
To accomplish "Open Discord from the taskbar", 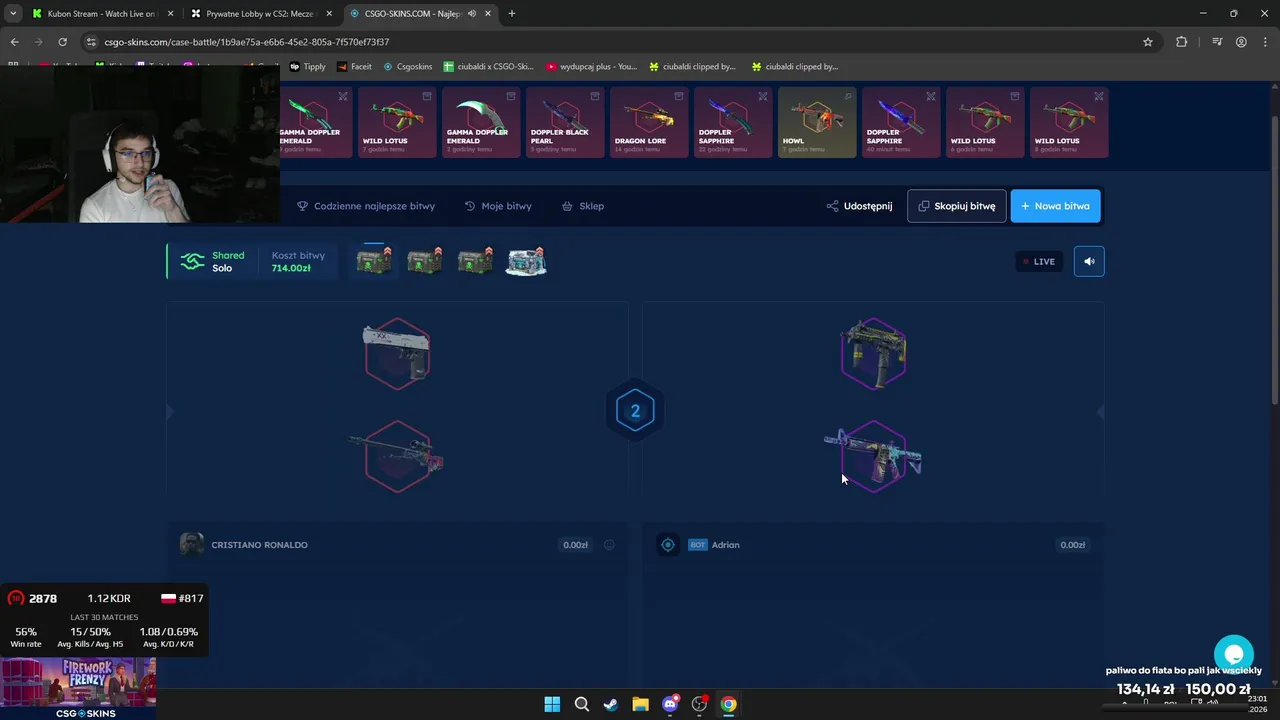I will point(670,704).
